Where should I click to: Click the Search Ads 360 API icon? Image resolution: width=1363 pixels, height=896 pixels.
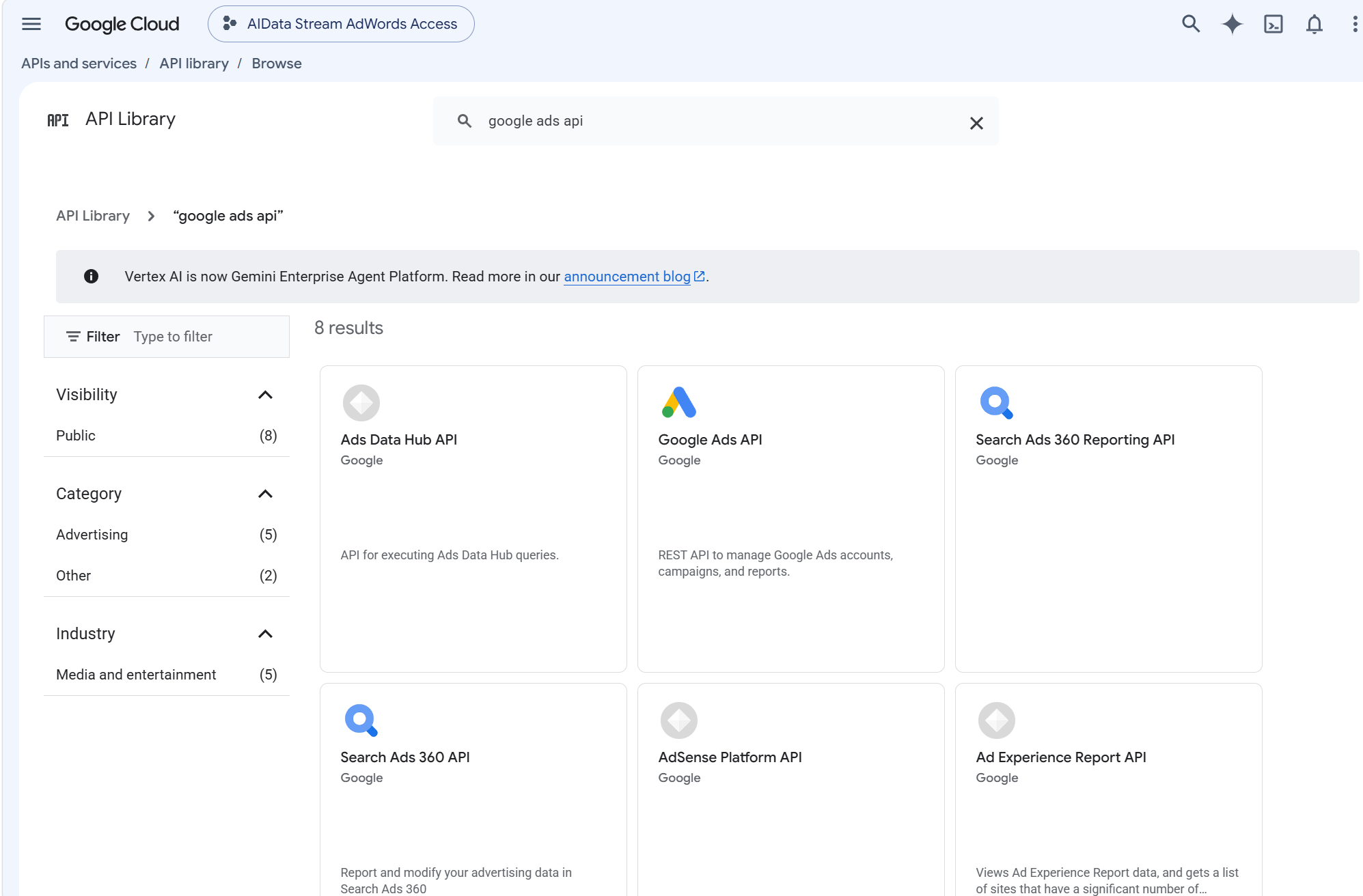coord(361,720)
